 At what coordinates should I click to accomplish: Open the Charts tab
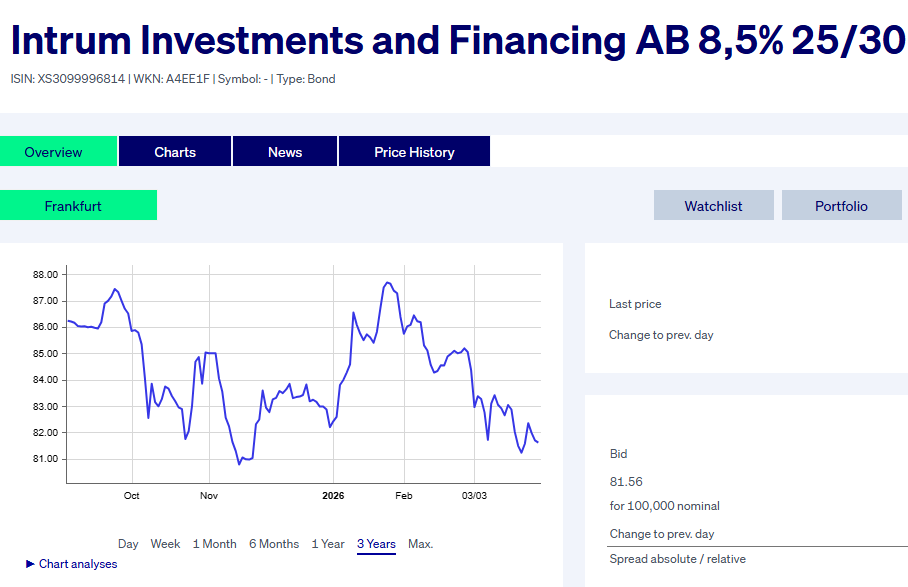(x=175, y=152)
